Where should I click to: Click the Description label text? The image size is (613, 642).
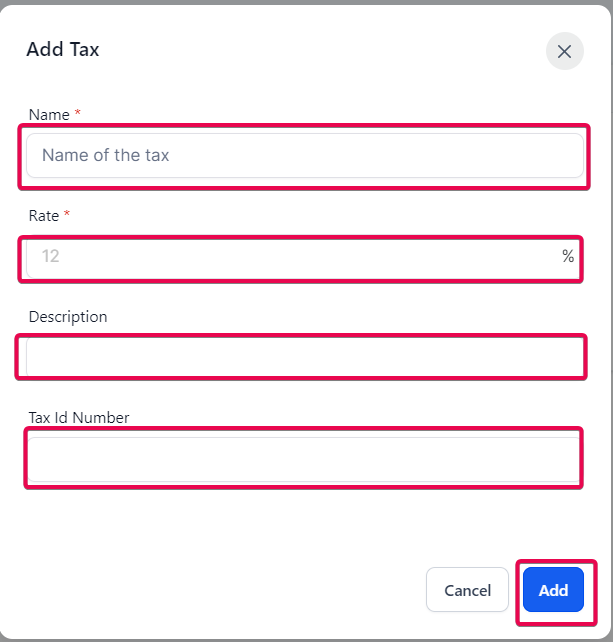click(68, 317)
